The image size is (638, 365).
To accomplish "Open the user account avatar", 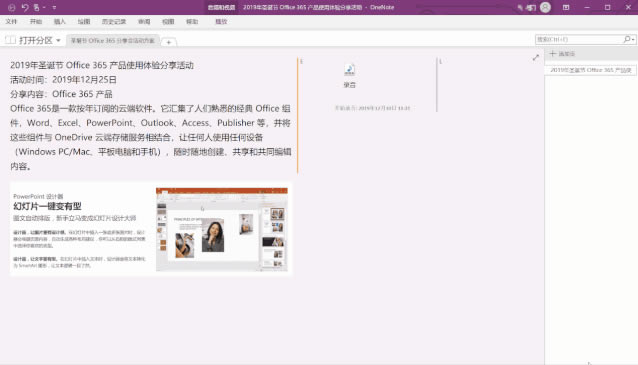I will click(x=545, y=7).
